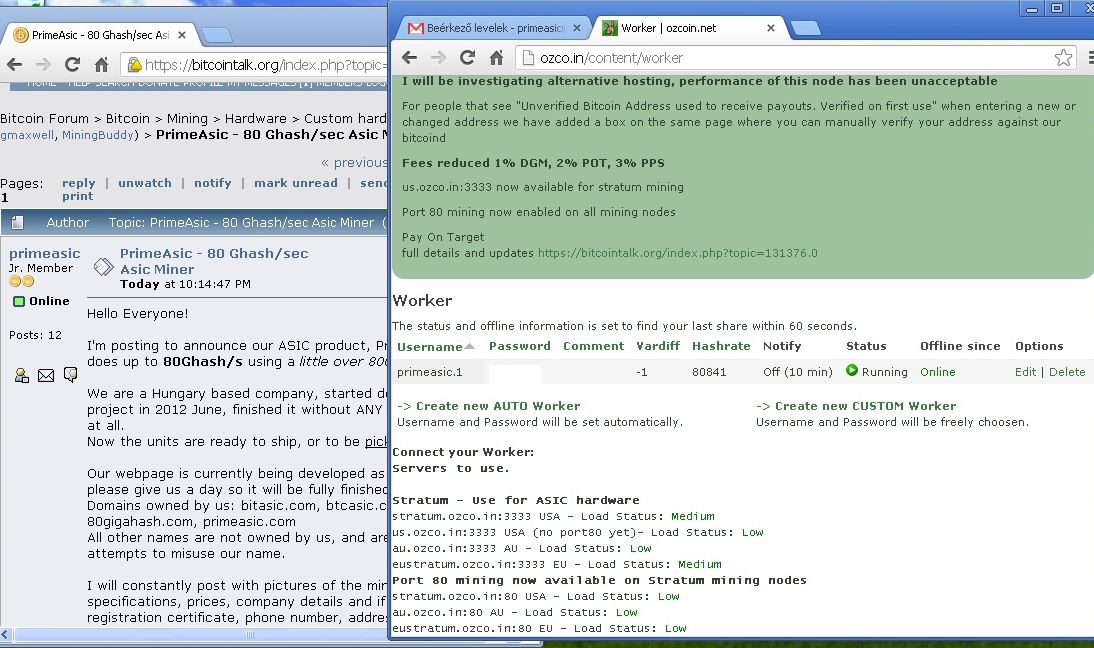Go forward in bitcointalk browser window
Image resolution: width=1094 pixels, height=648 pixels.
click(x=43, y=65)
